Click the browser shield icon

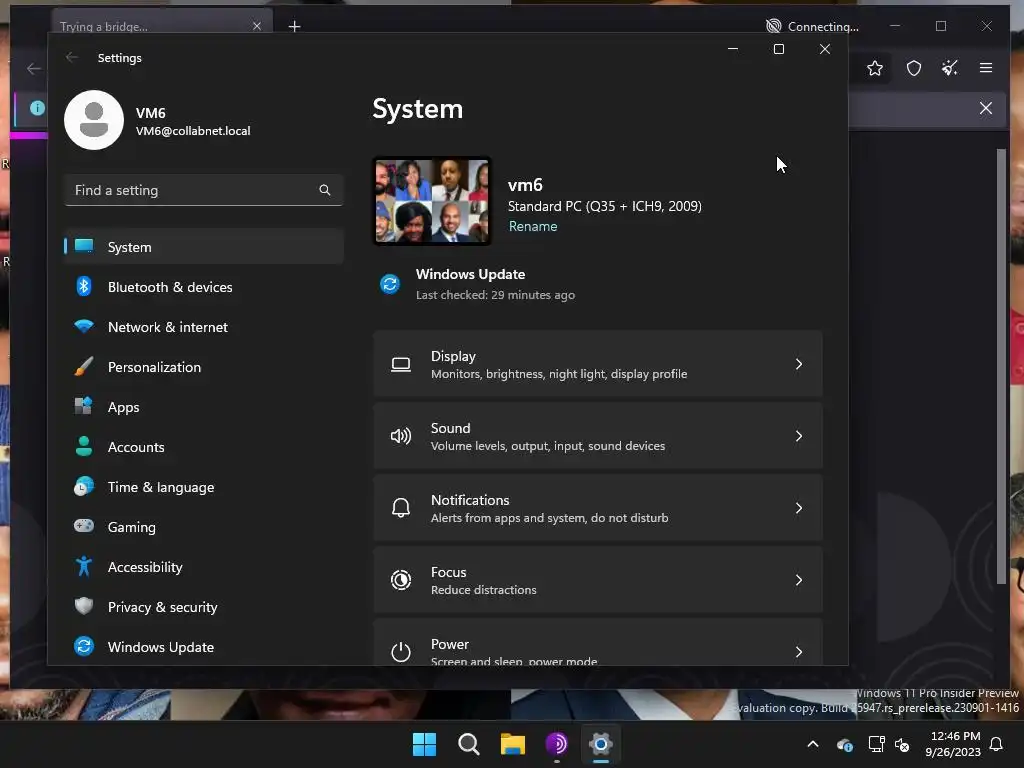(x=914, y=68)
